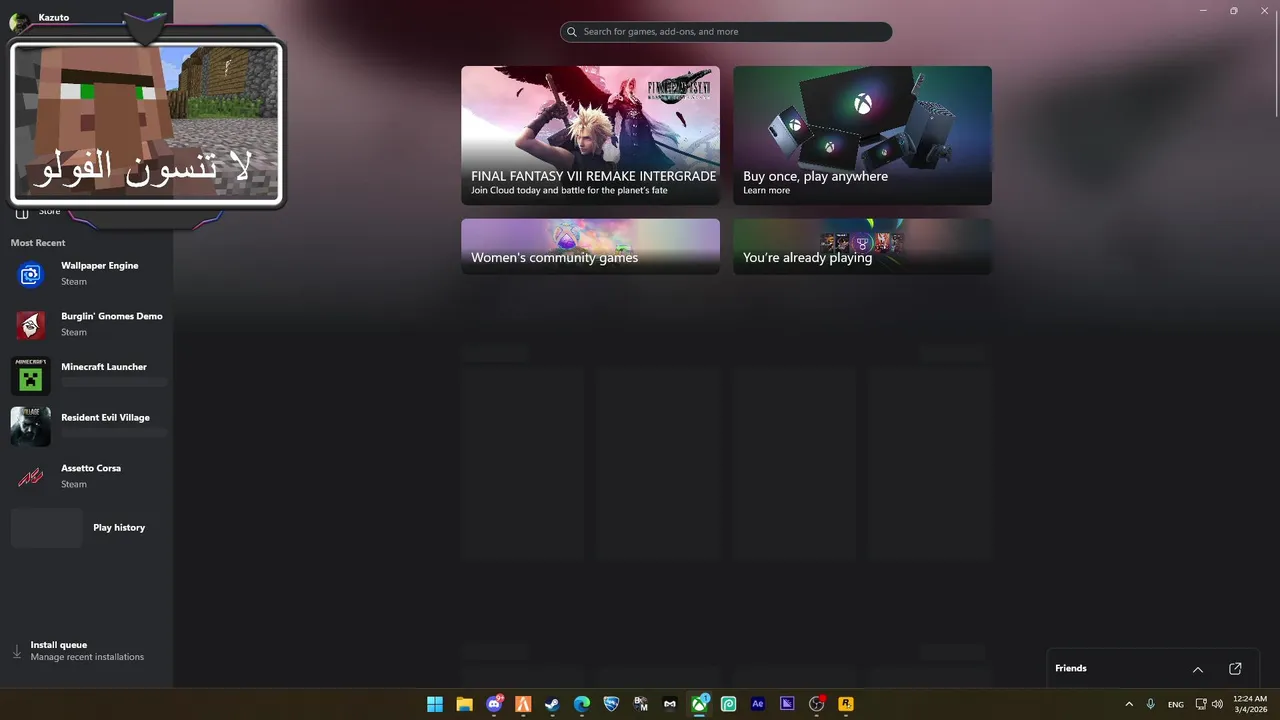Screen dimensions: 1280x720
Task: Show hidden system tray icons
Action: click(x=1129, y=704)
